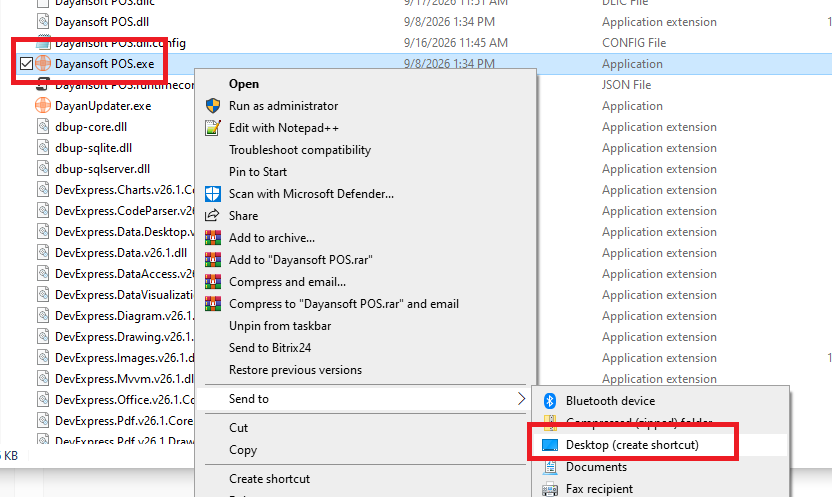Choose Add to "Dayansoft POS.rar"

(301, 260)
